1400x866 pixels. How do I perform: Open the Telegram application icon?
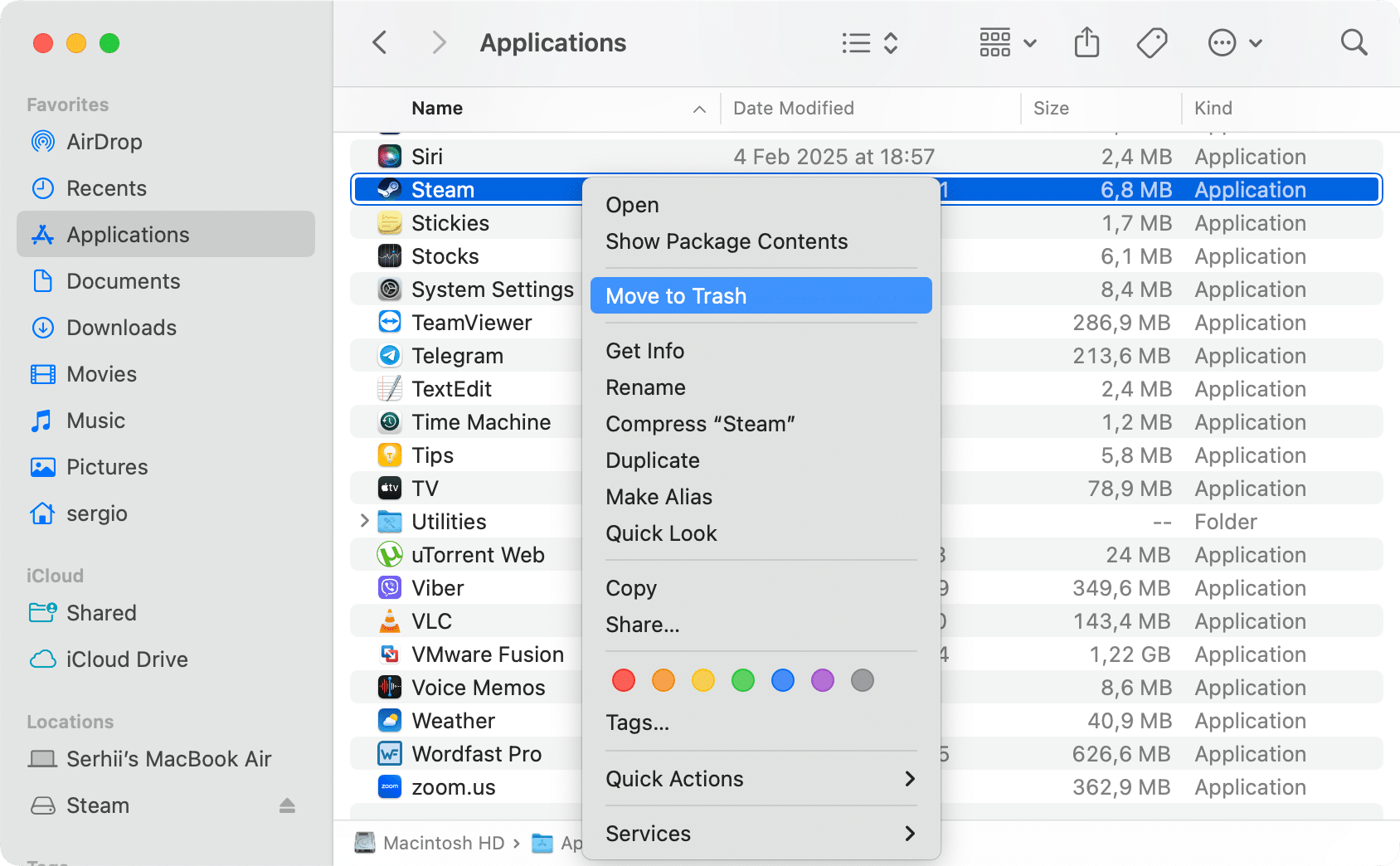(389, 355)
